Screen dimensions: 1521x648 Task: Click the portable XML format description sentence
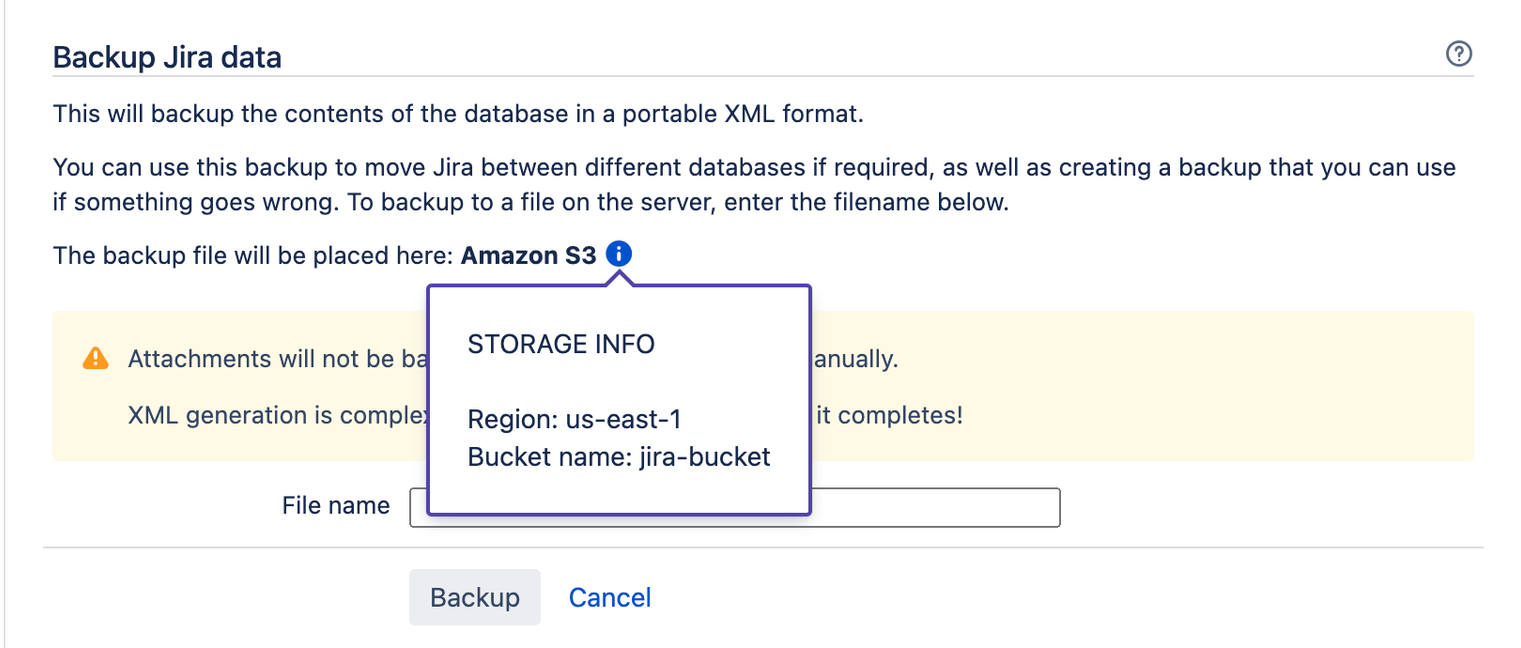tap(457, 114)
